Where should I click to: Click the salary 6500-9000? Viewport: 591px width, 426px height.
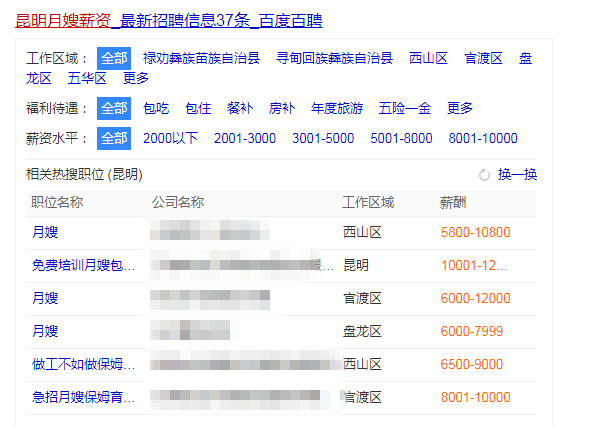(472, 365)
